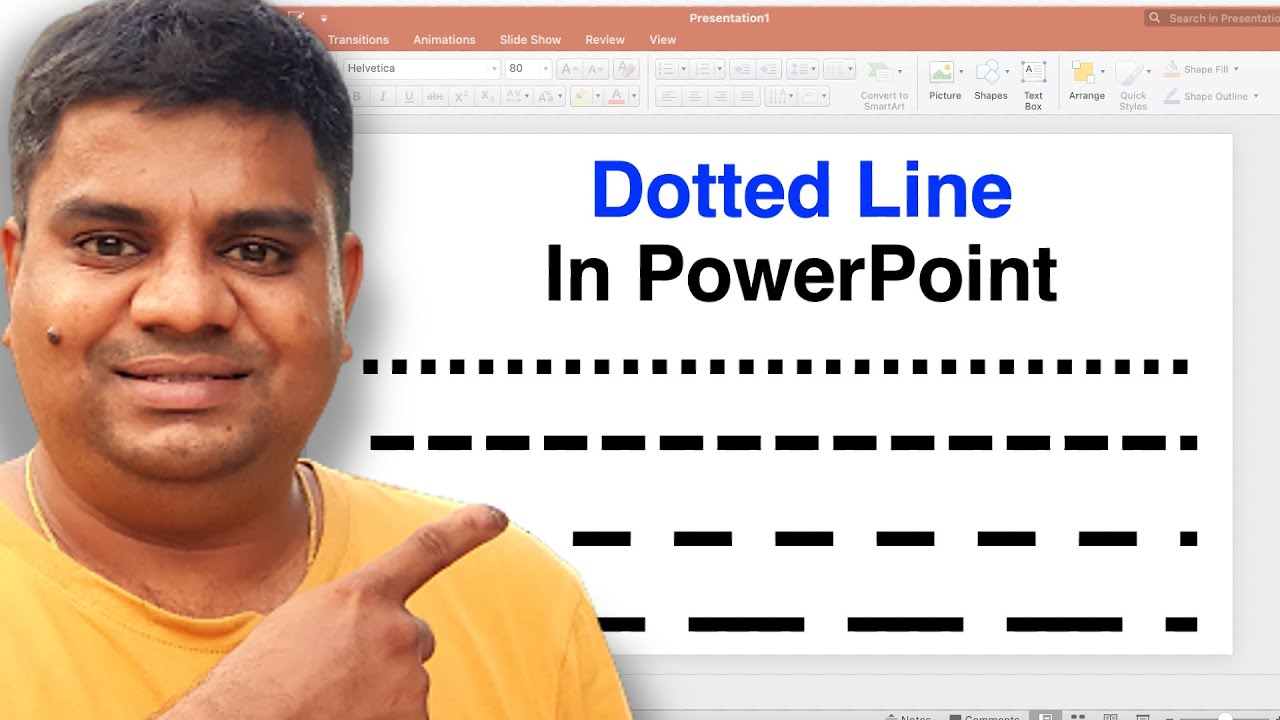This screenshot has height=720, width=1280.
Task: Switch to View tab
Action: [x=662, y=40]
